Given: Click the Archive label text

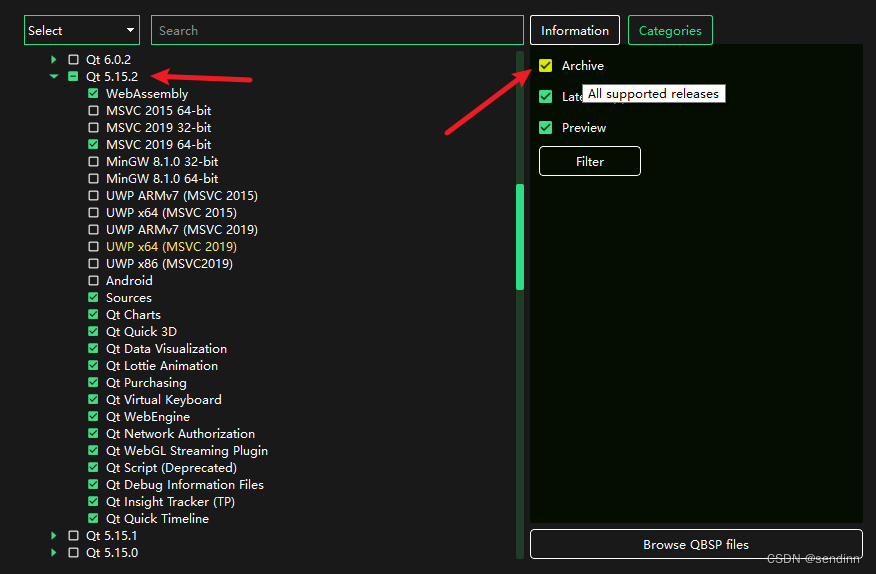Looking at the screenshot, I should (x=583, y=65).
